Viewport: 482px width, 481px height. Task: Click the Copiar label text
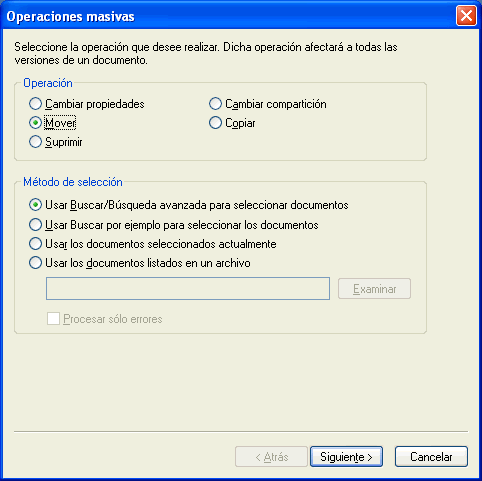(240, 123)
